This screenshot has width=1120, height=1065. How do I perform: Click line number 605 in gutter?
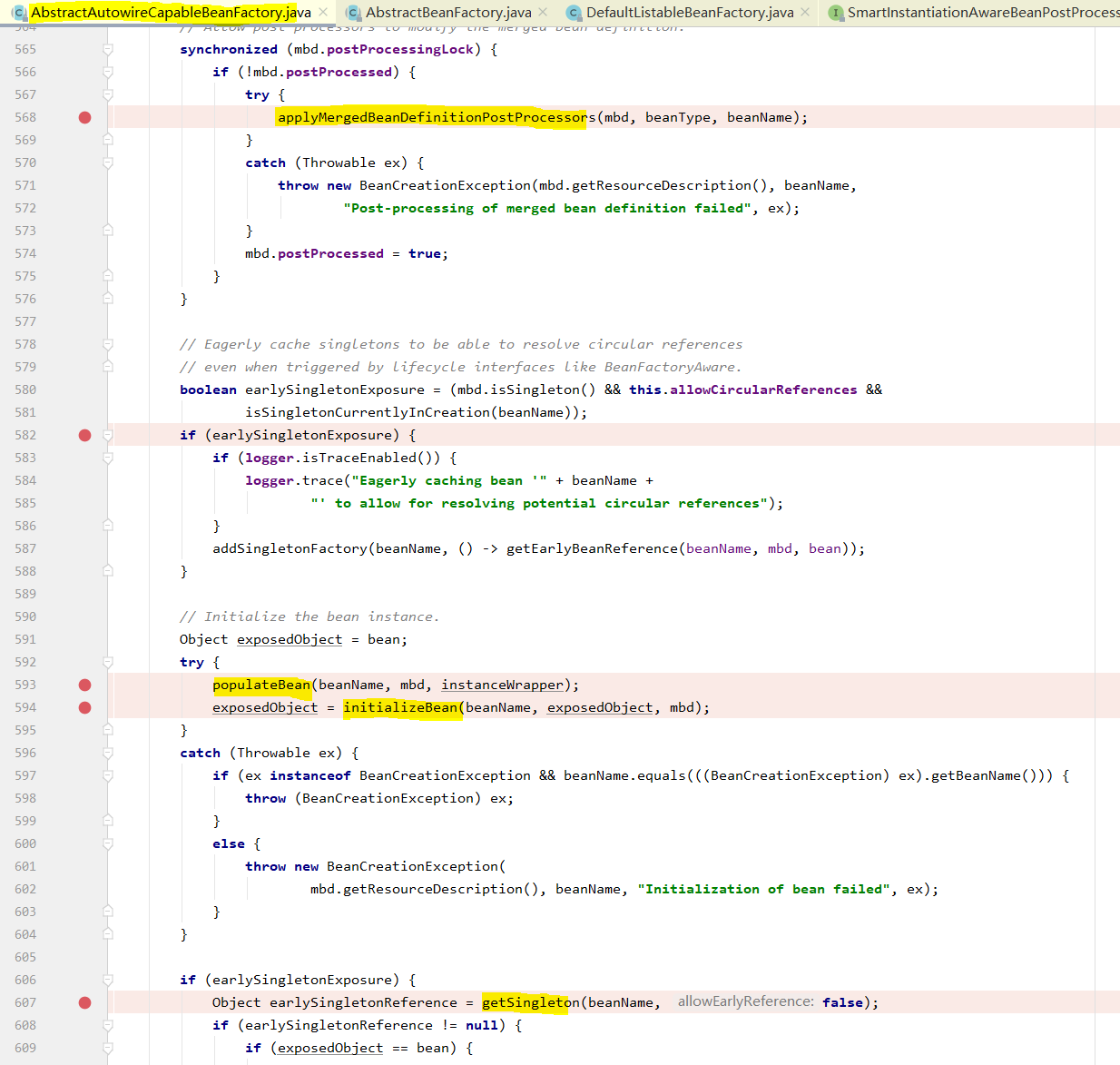25,957
